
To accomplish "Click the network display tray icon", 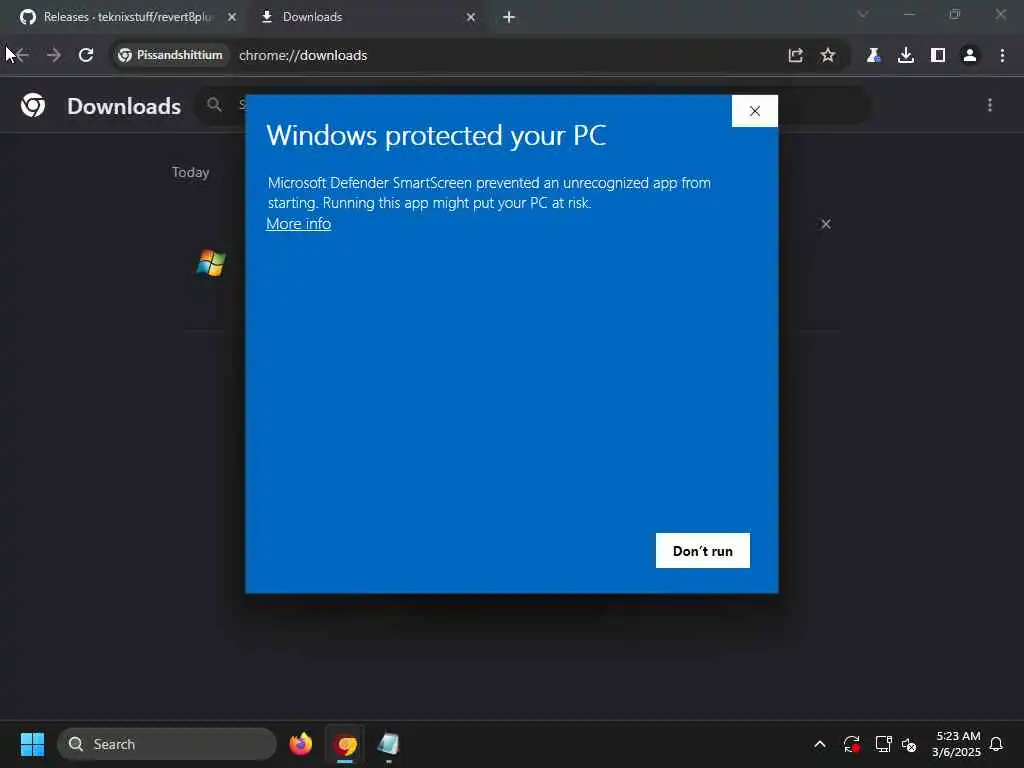I will pos(883,744).
